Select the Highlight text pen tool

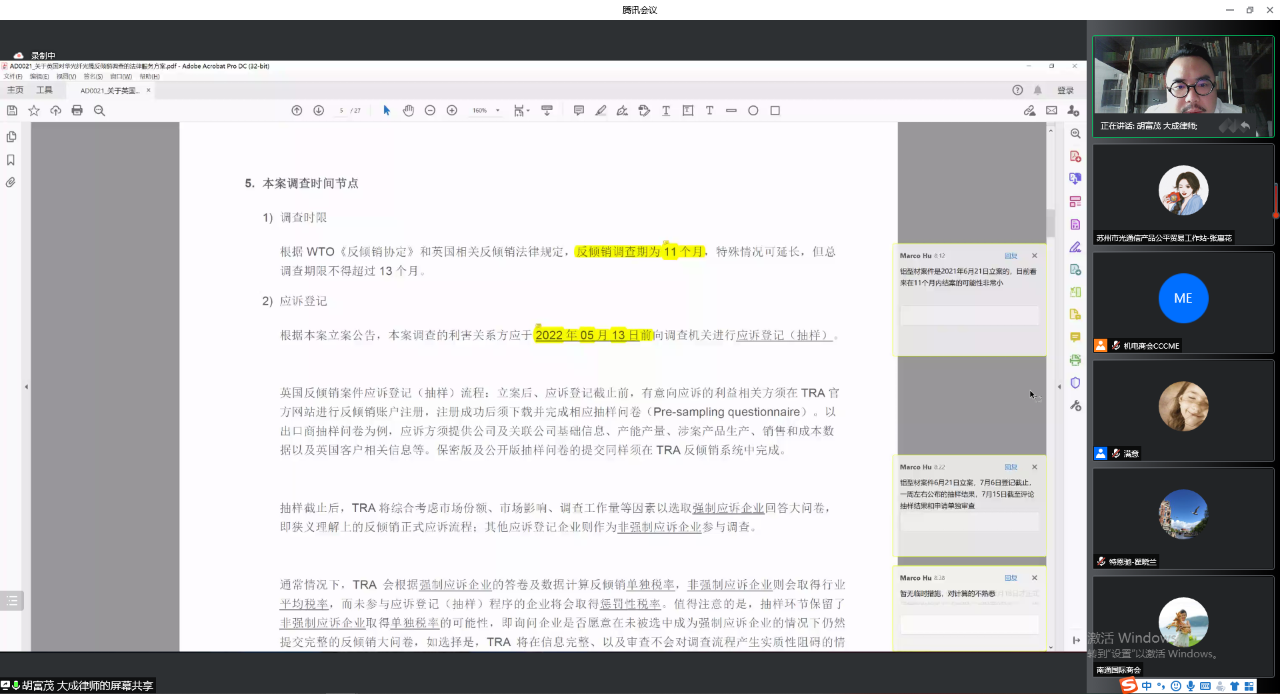601,110
